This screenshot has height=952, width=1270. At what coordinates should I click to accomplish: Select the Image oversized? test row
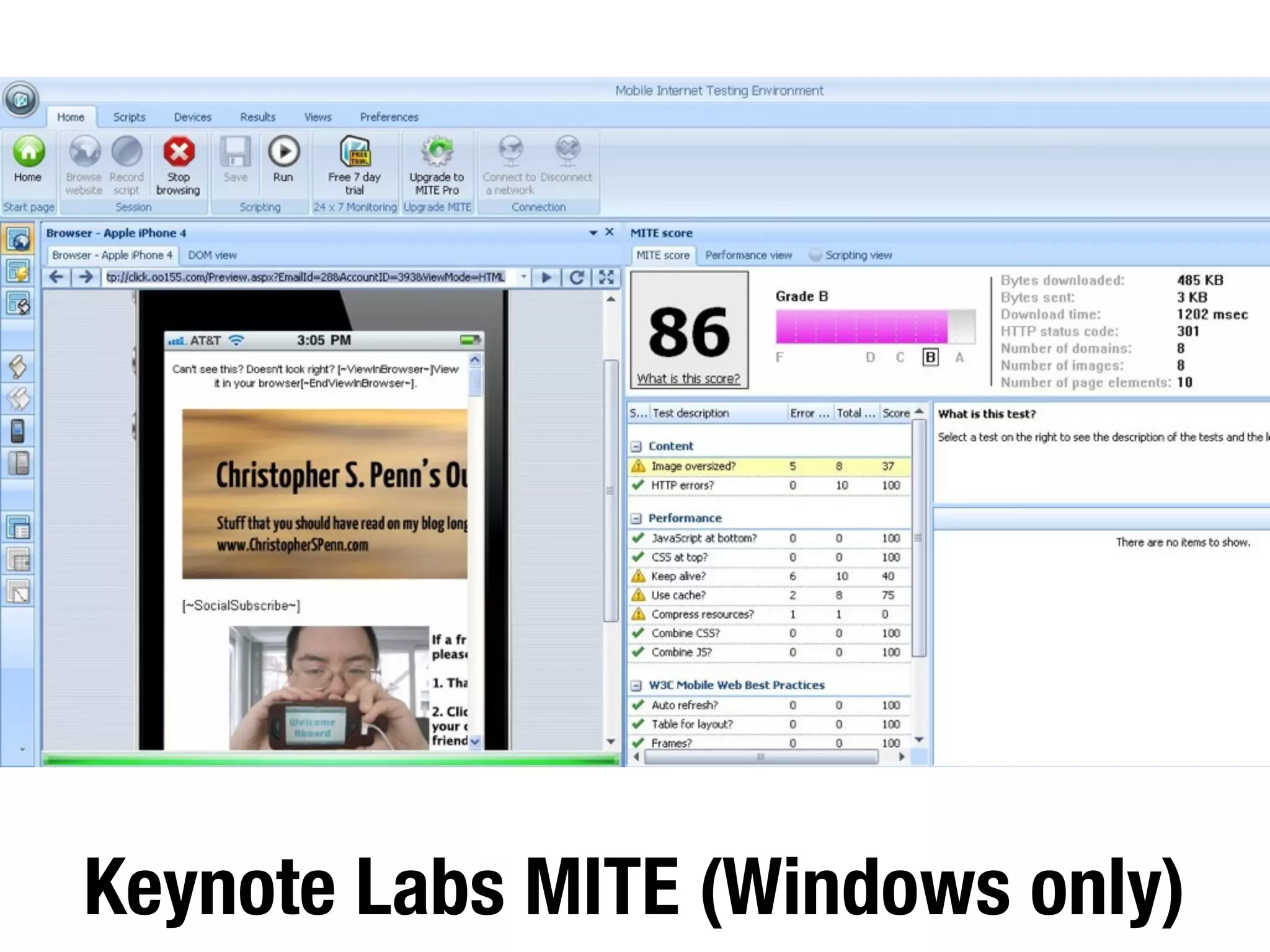pyautogui.click(x=770, y=466)
